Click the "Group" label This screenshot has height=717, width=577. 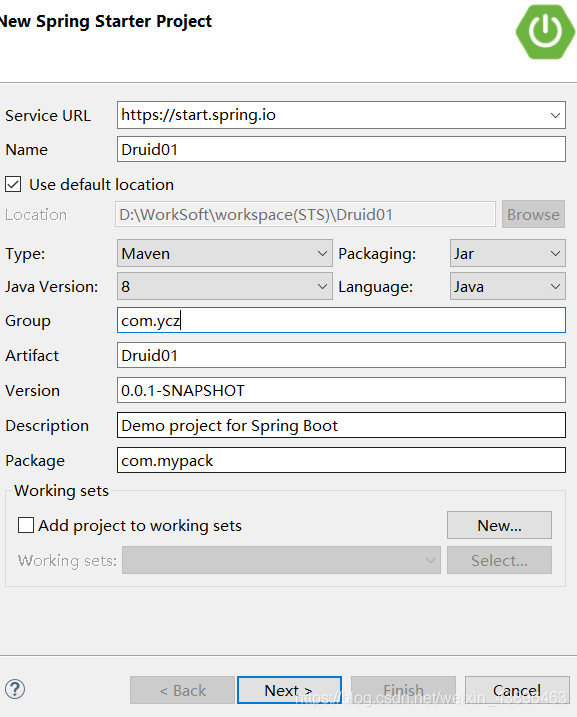pos(28,321)
